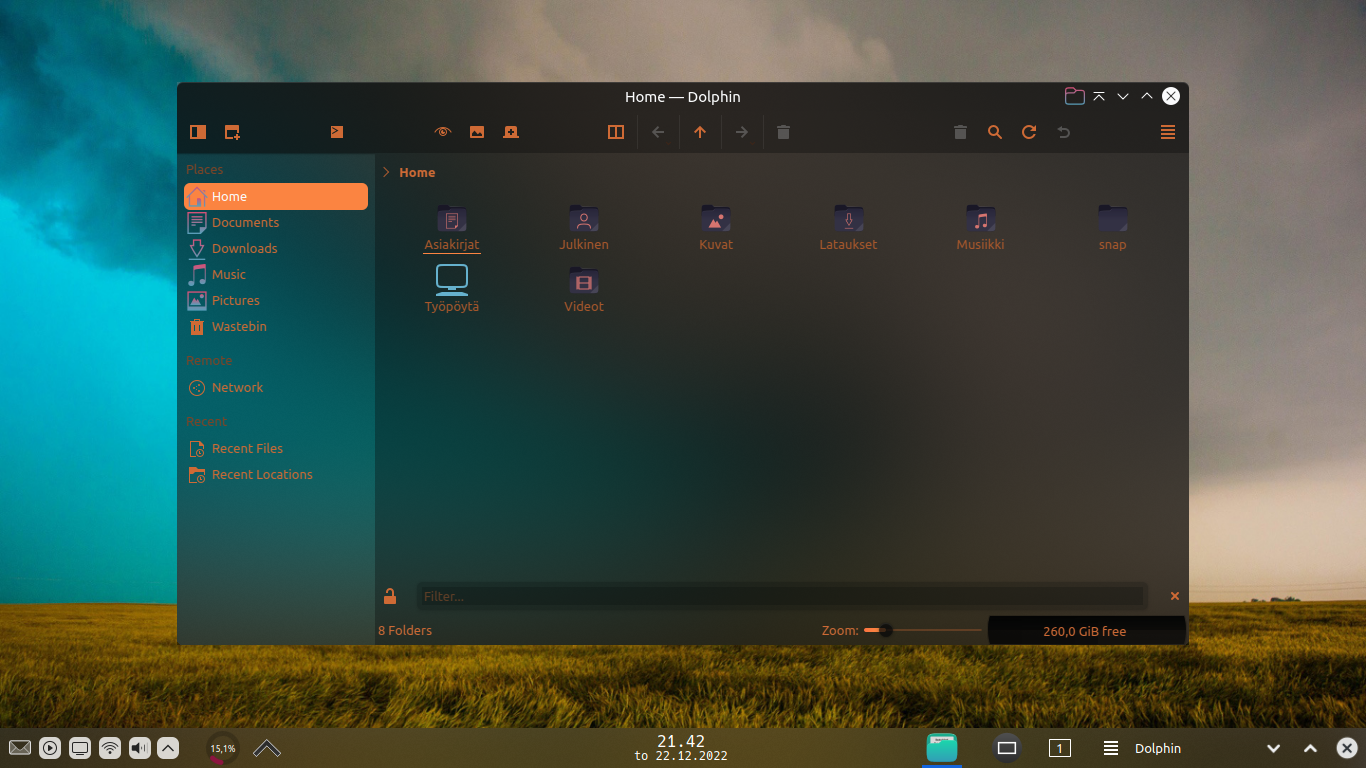Create a new folder

232,131
